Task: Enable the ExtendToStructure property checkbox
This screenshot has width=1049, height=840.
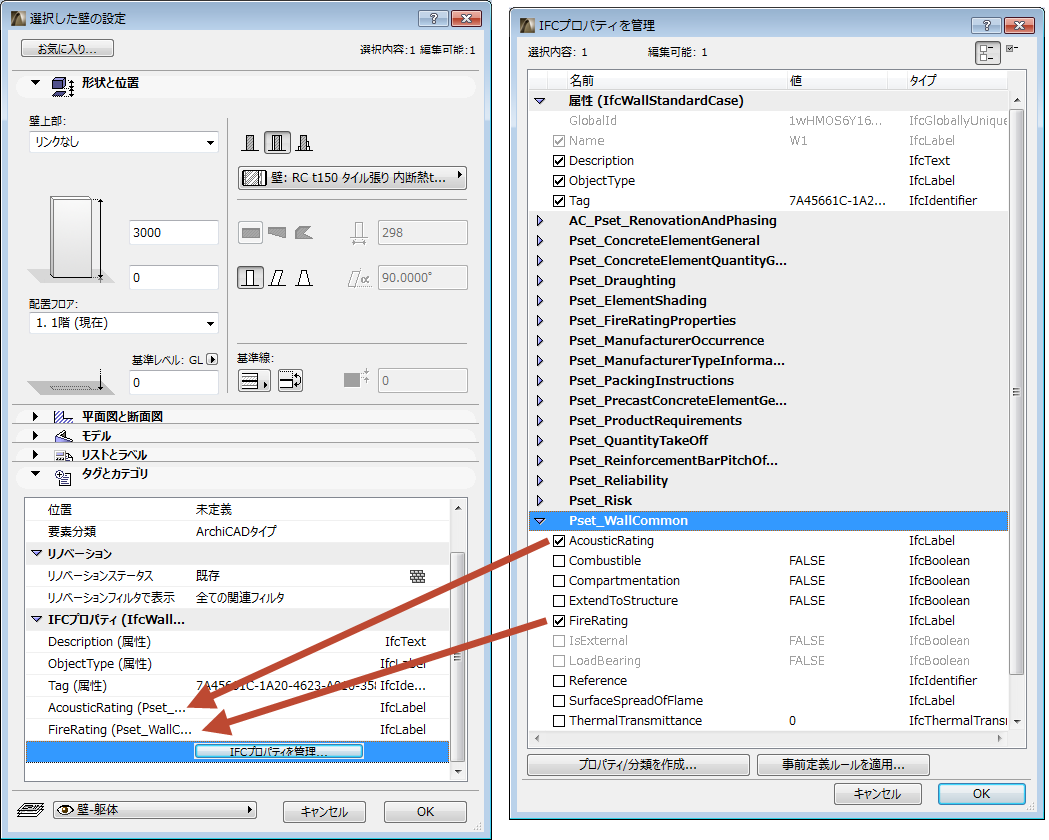Action: [559, 601]
